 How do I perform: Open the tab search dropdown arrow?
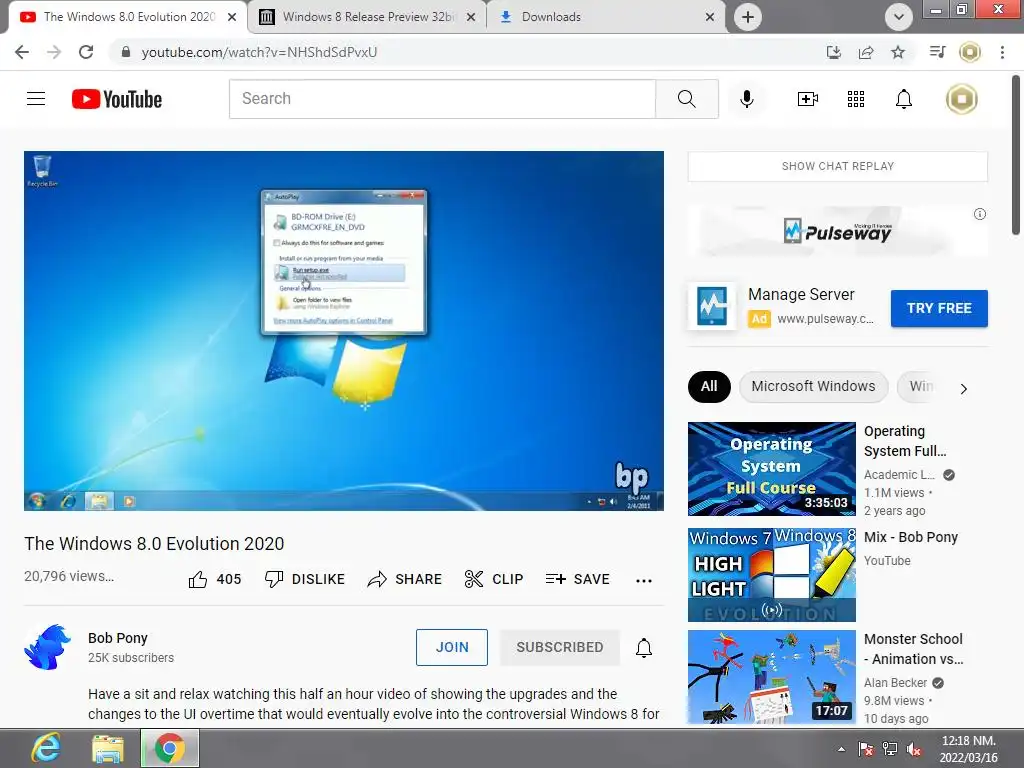pos(899,17)
